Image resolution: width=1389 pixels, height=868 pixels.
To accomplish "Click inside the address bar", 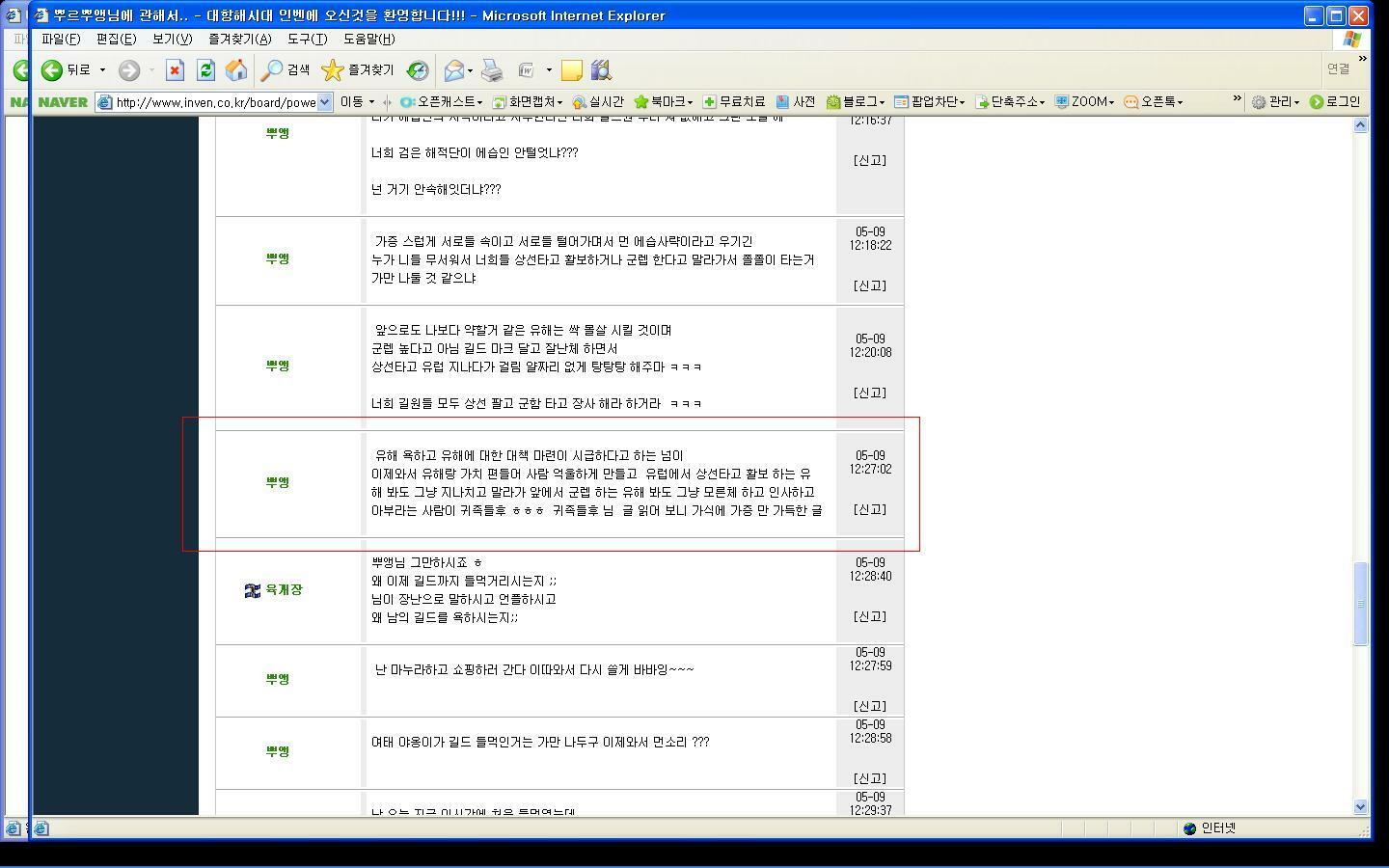I will point(212,101).
